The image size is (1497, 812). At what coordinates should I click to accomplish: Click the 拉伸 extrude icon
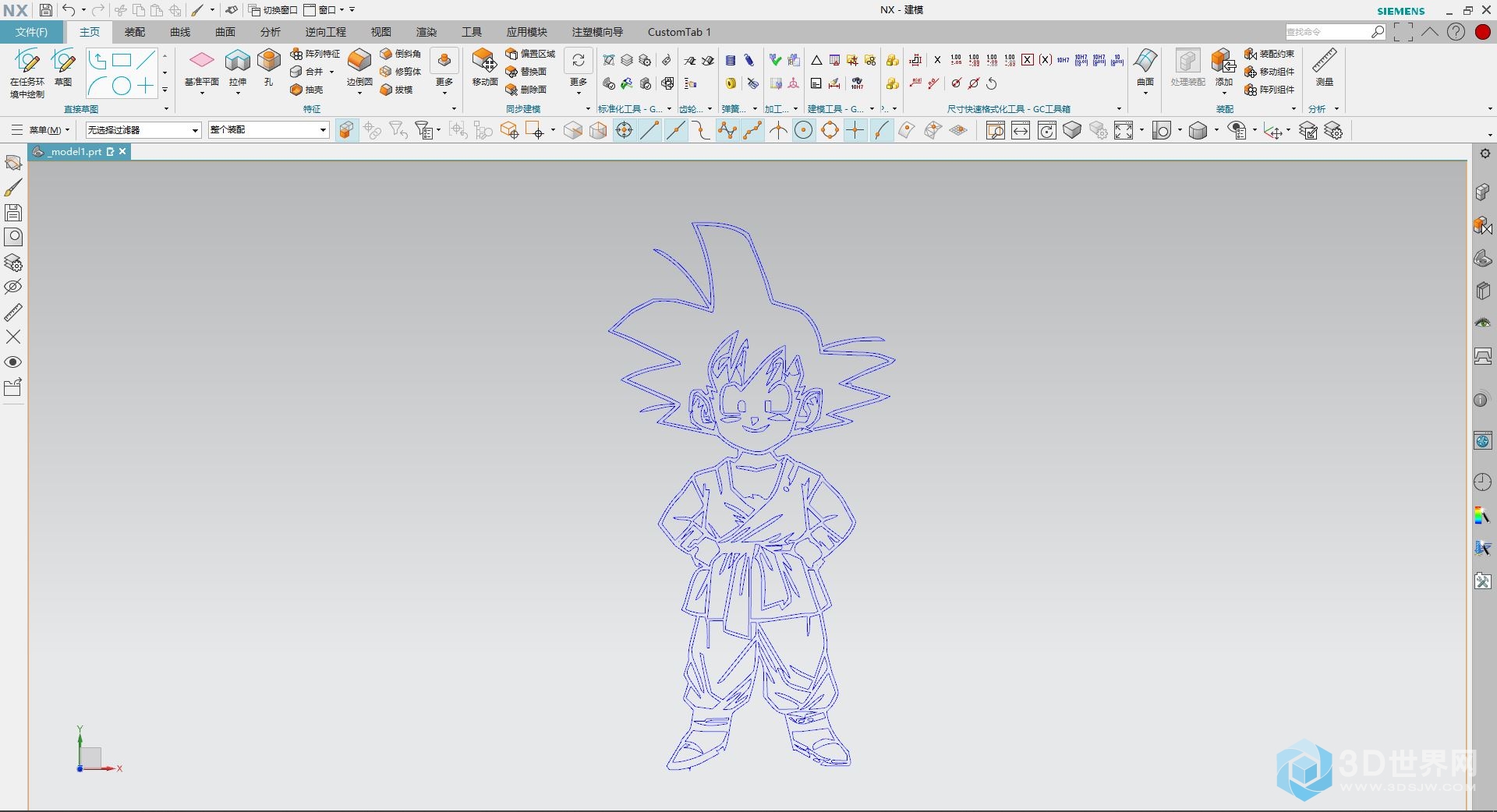click(x=238, y=62)
